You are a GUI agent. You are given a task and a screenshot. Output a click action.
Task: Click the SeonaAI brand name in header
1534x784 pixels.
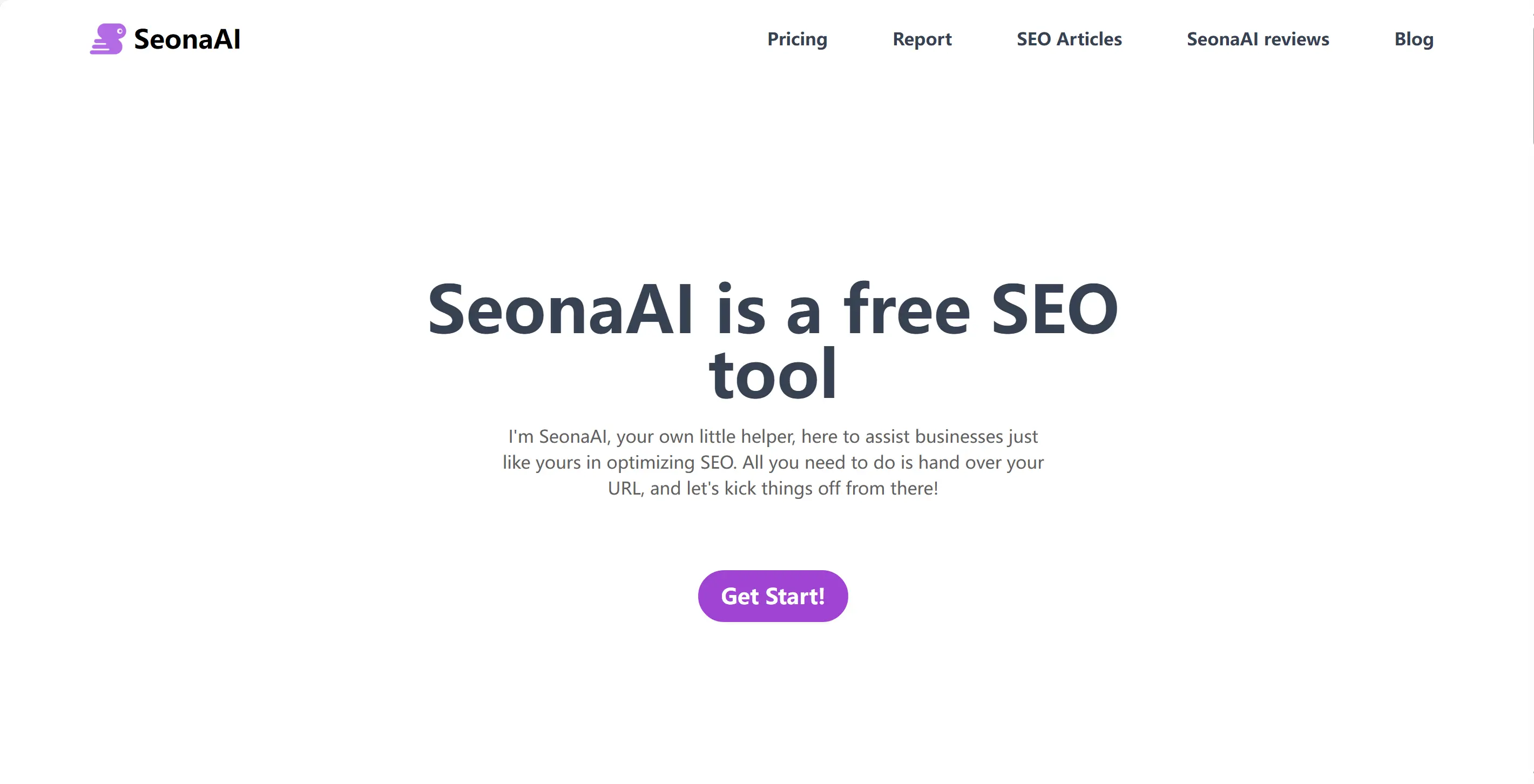click(x=187, y=39)
